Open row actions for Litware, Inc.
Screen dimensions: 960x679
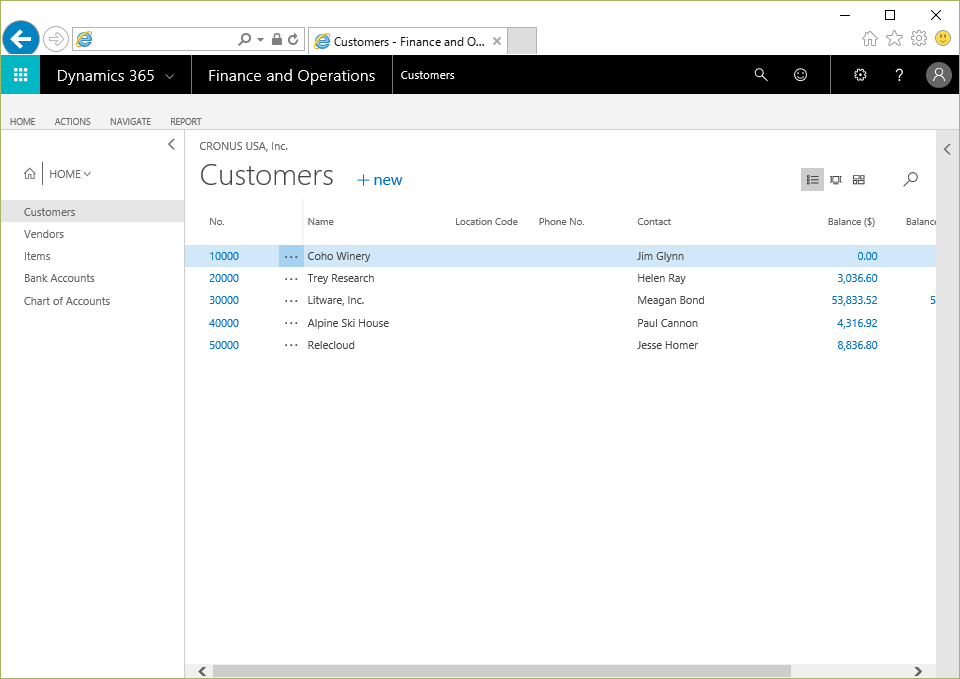[x=291, y=301]
